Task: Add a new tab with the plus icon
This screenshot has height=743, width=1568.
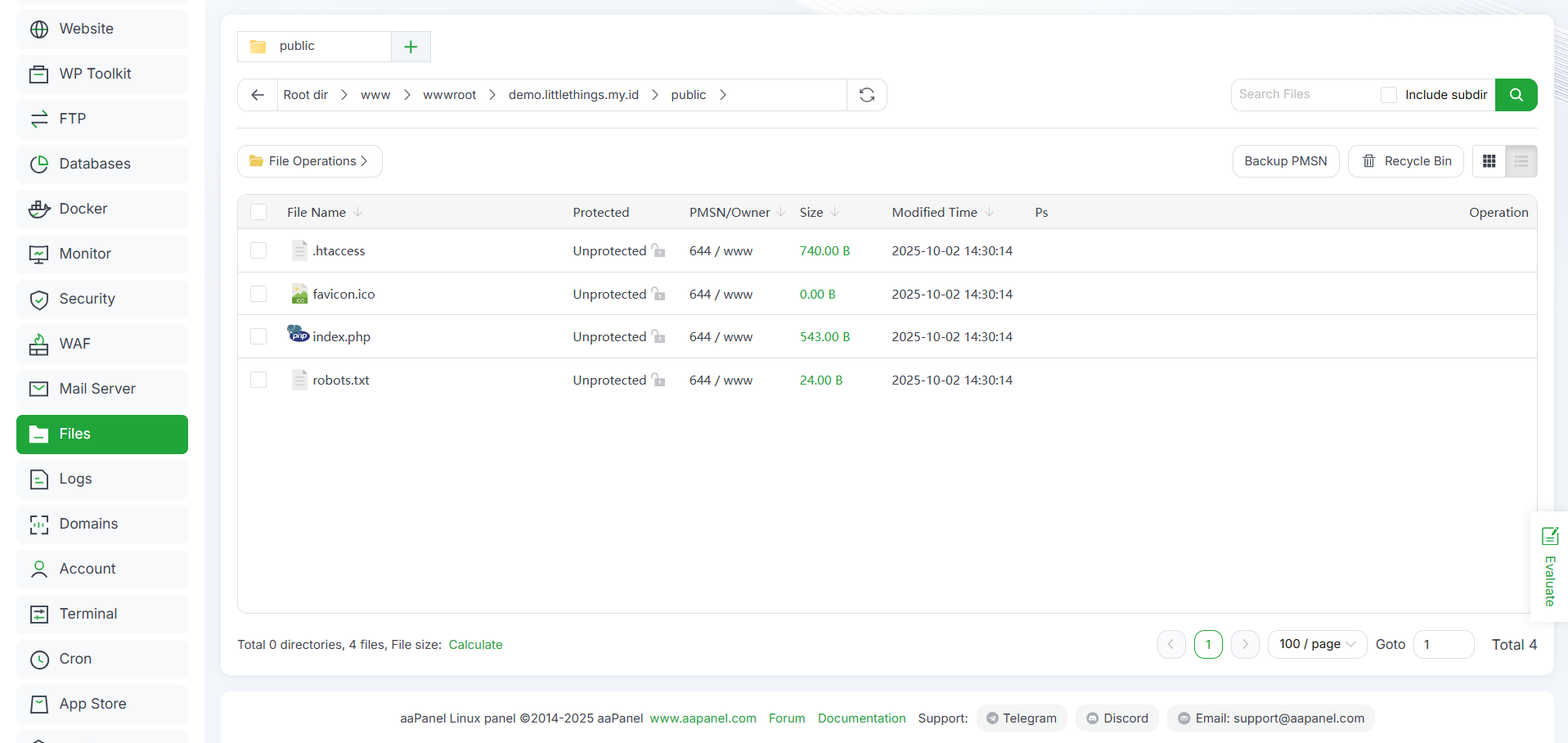Action: click(411, 47)
